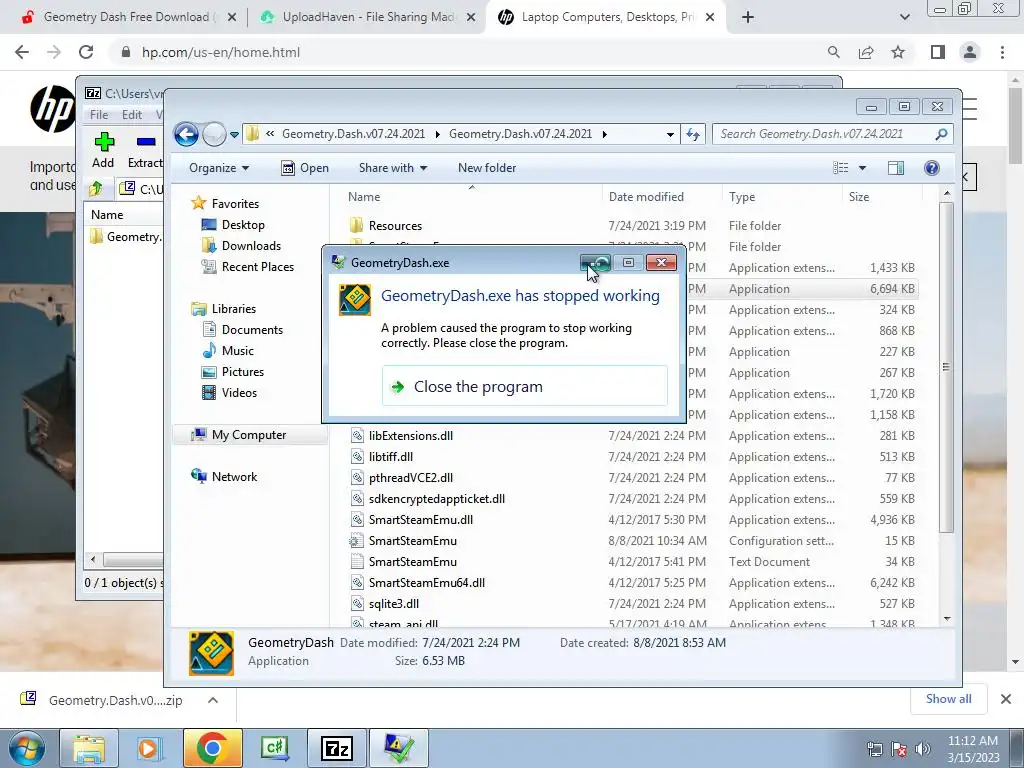Select Desktop in Favorites
Screen dimensions: 1024x768
pos(242,225)
